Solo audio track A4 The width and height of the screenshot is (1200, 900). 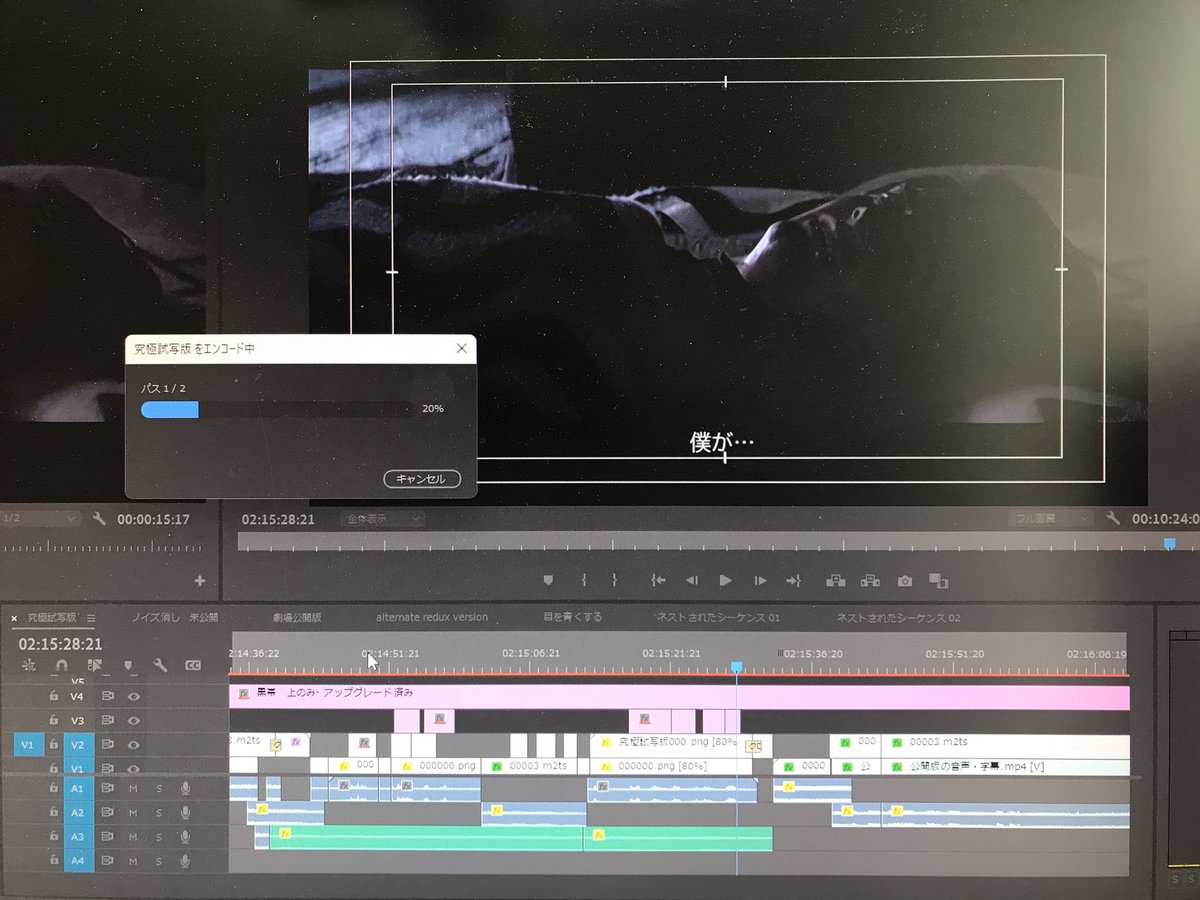[158, 860]
